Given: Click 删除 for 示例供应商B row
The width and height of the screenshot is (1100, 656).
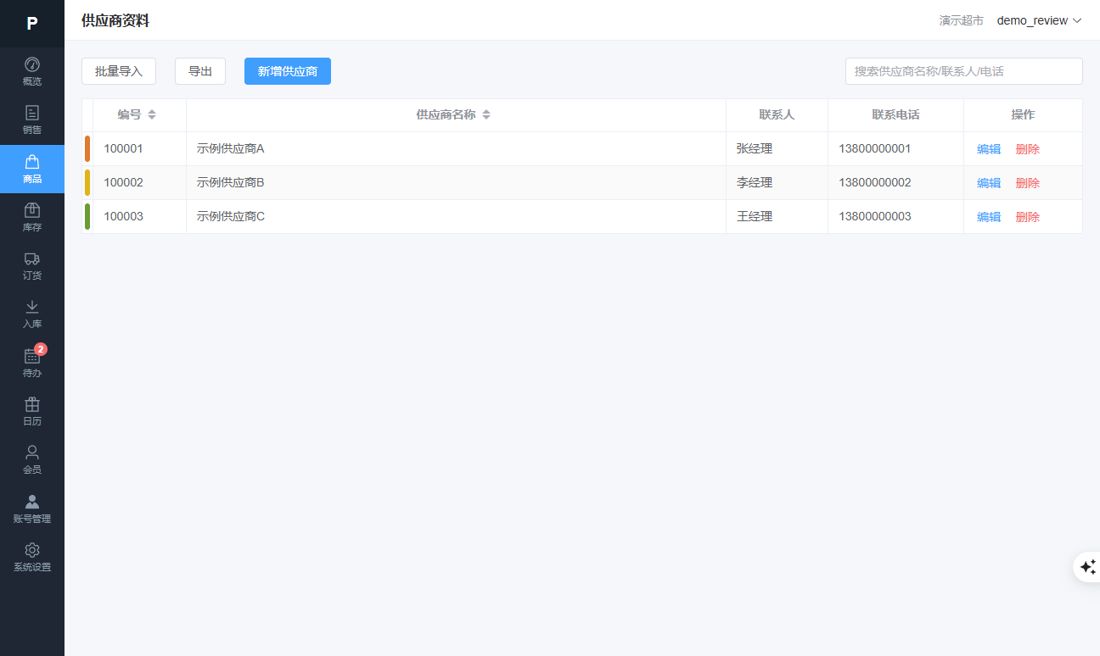Looking at the screenshot, I should coord(1027,183).
